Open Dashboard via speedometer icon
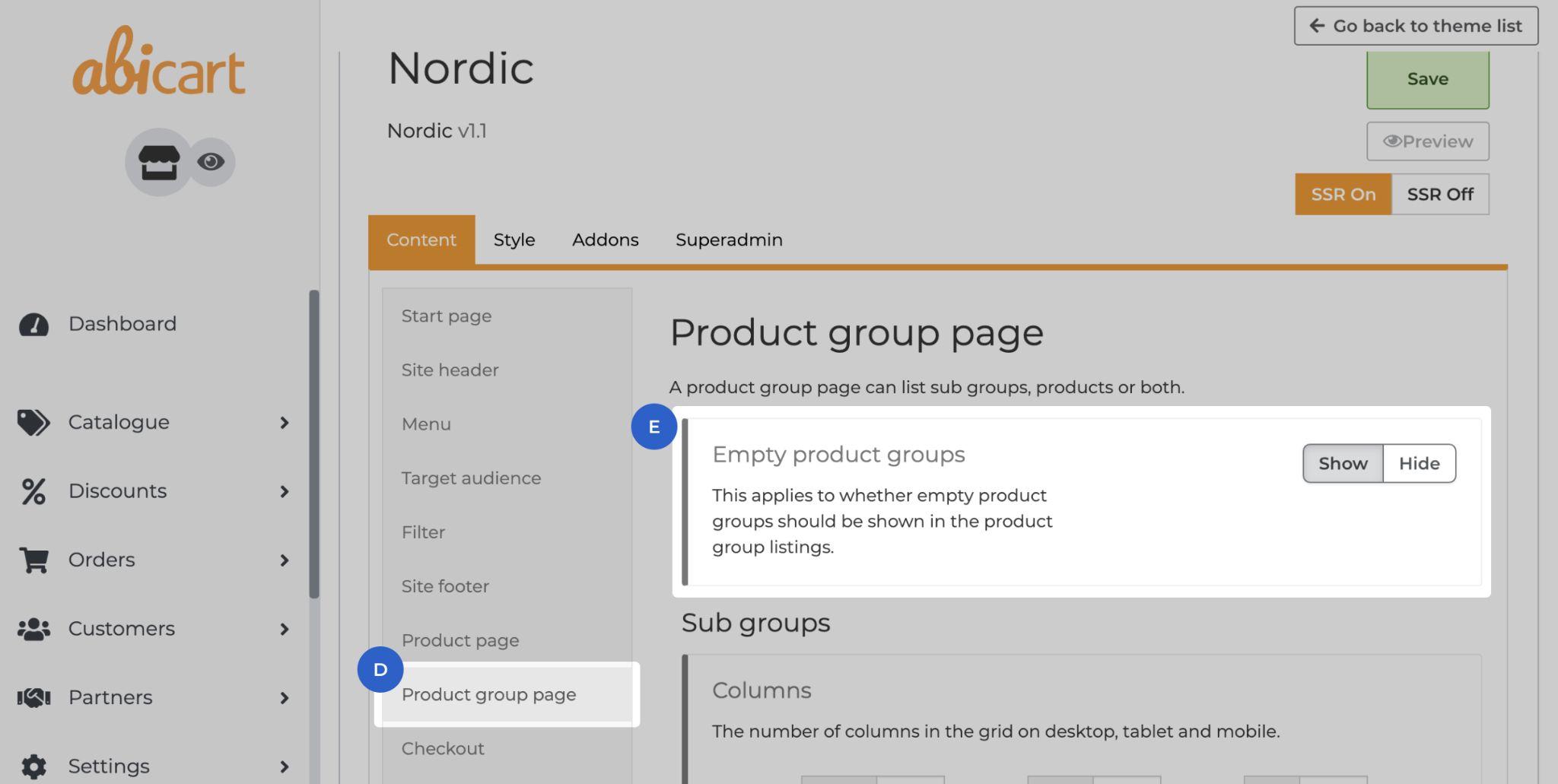This screenshot has height=784, width=1558. [33, 325]
